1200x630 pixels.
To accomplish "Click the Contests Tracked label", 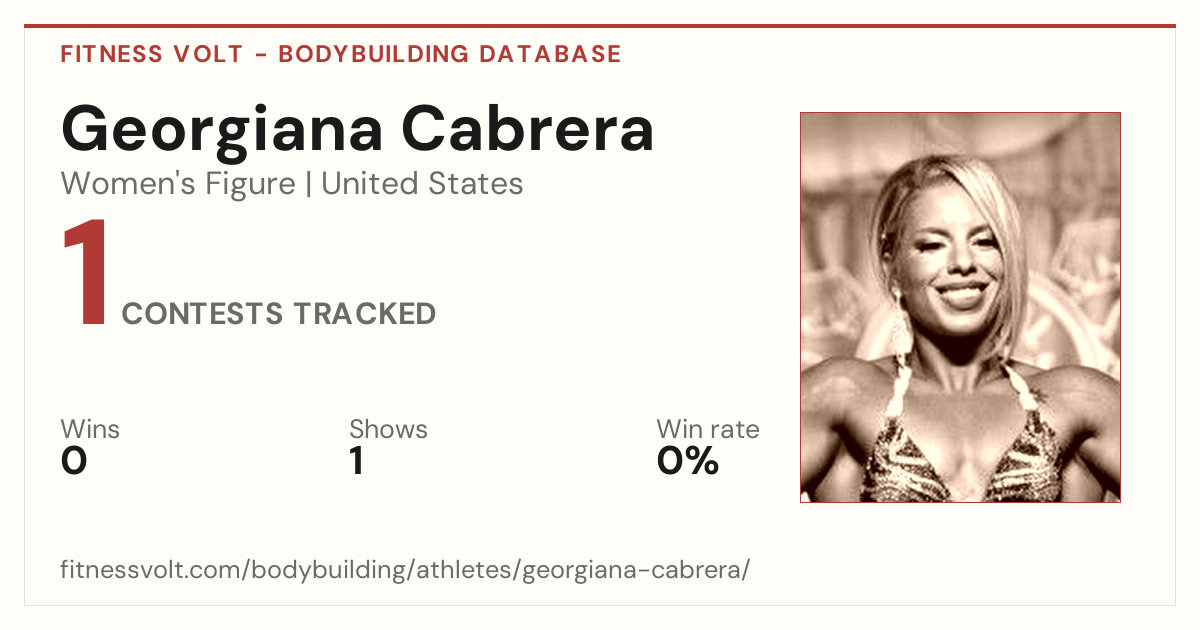I will tap(279, 314).
